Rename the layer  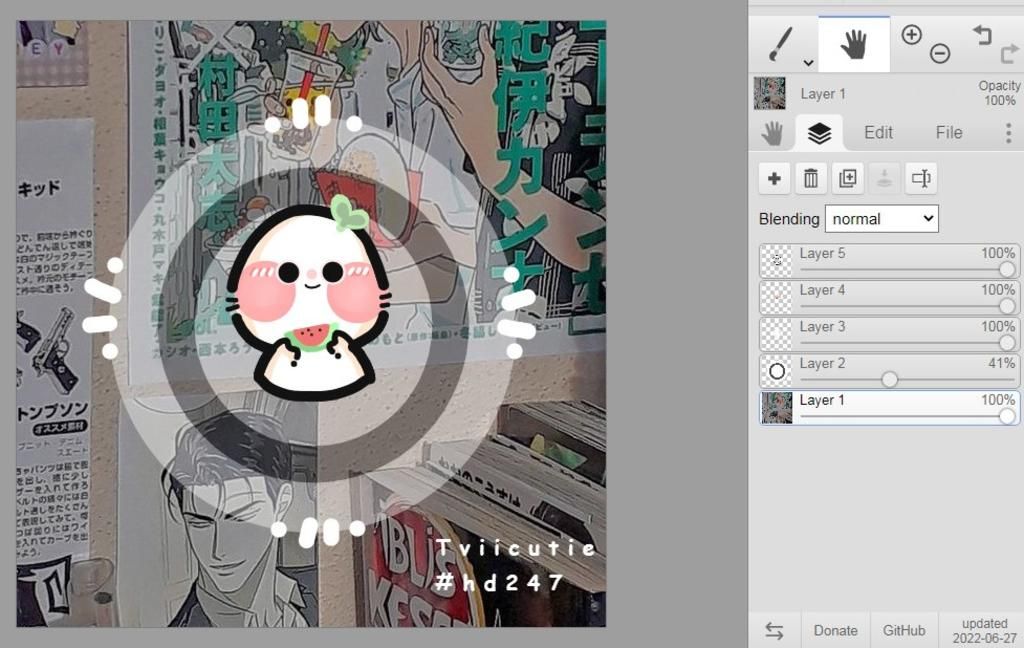click(x=921, y=178)
